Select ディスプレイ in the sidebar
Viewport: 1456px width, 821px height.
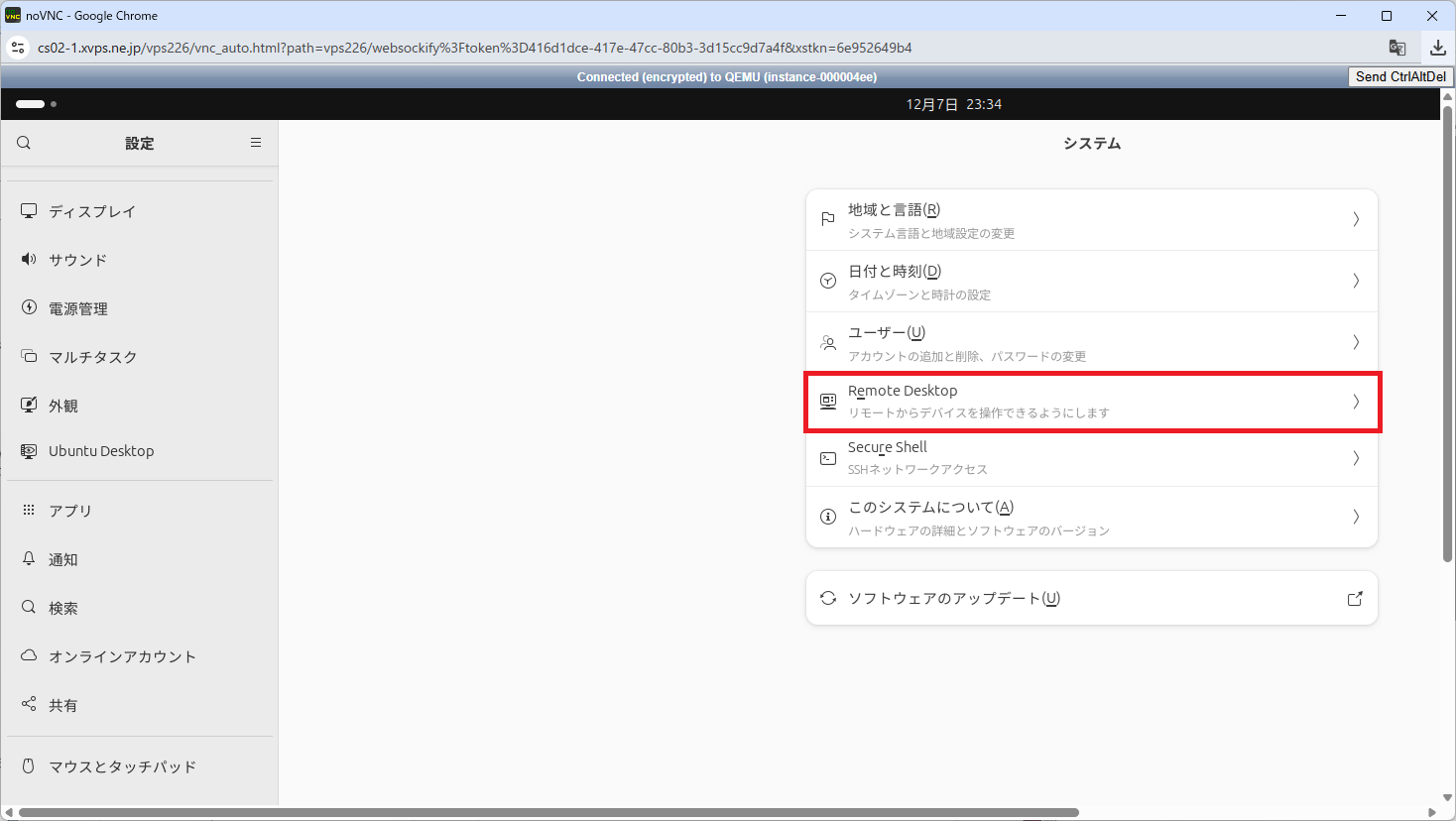pyautogui.click(x=91, y=211)
